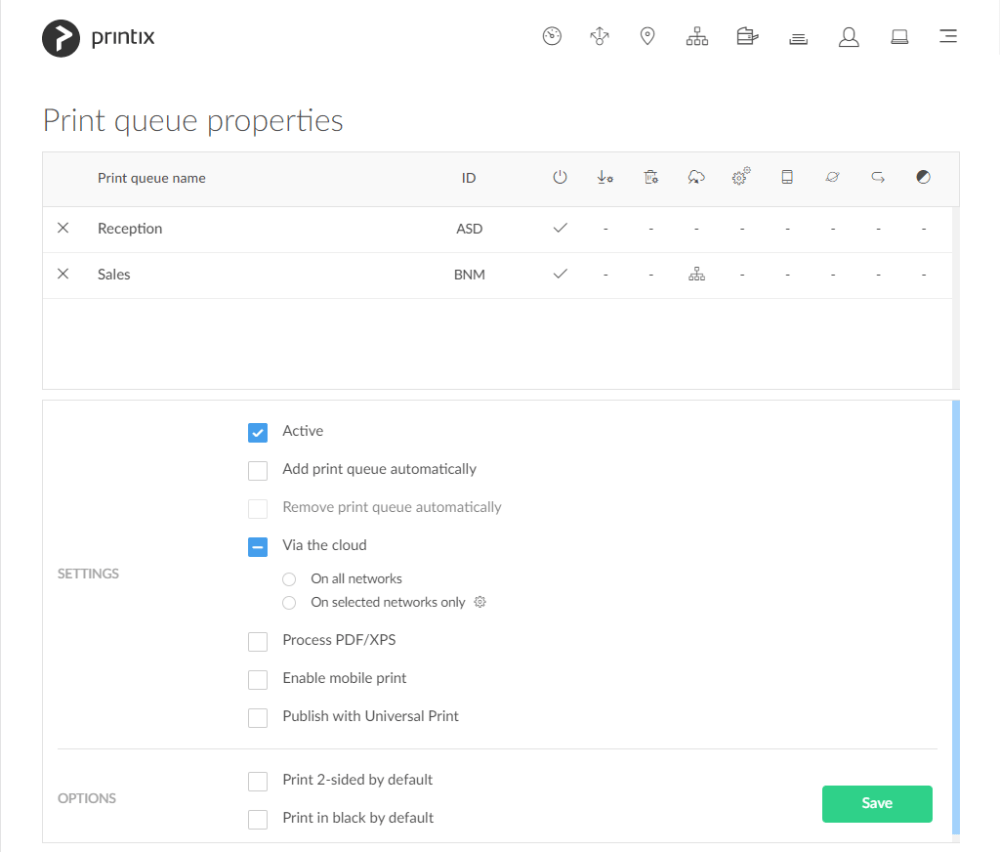This screenshot has width=1000, height=852.
Task: Open the hamburger menu at top right
Action: point(948,36)
